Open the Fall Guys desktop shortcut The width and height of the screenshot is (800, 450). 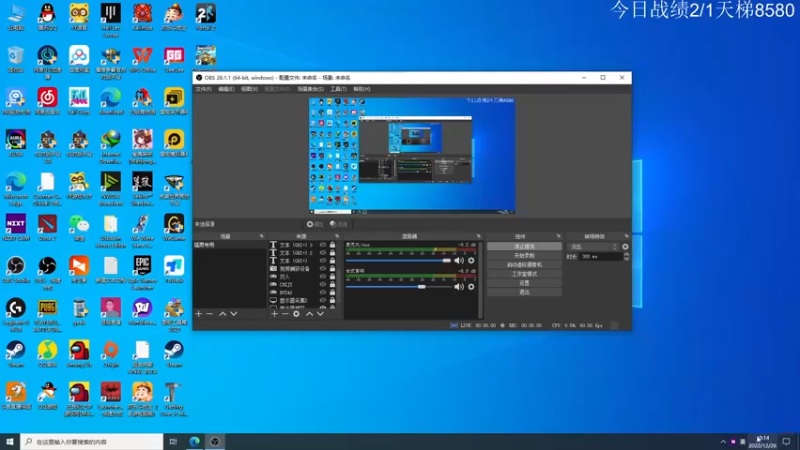click(79, 101)
